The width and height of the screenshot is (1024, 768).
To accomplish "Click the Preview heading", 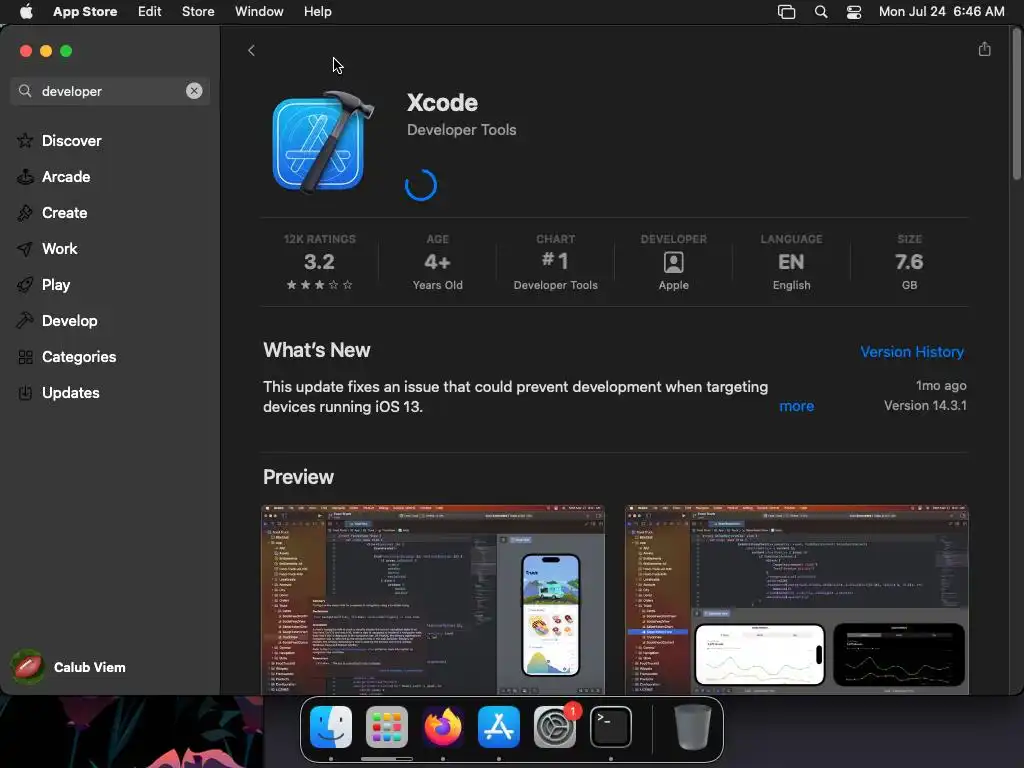I will [298, 477].
